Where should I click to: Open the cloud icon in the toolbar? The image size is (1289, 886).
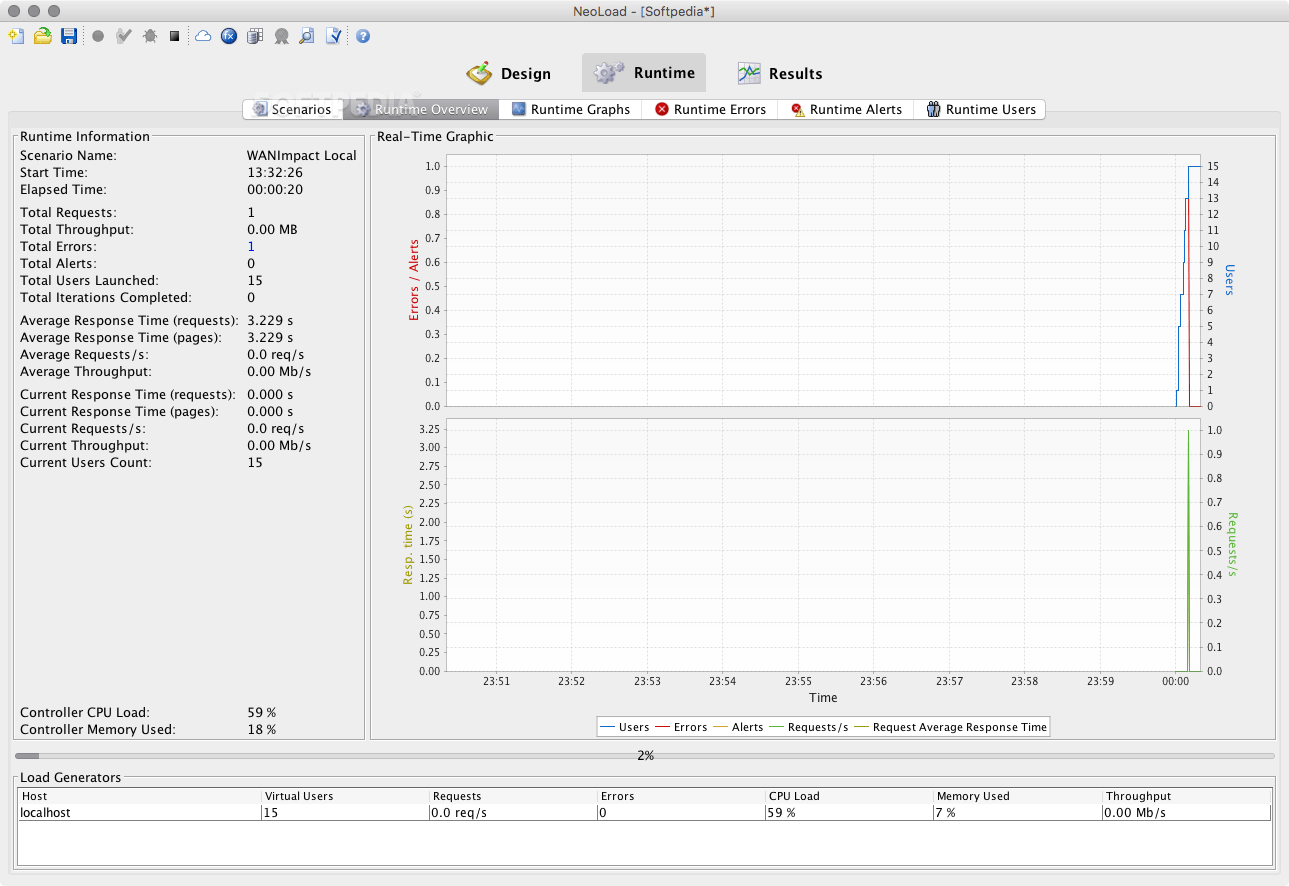(203, 36)
